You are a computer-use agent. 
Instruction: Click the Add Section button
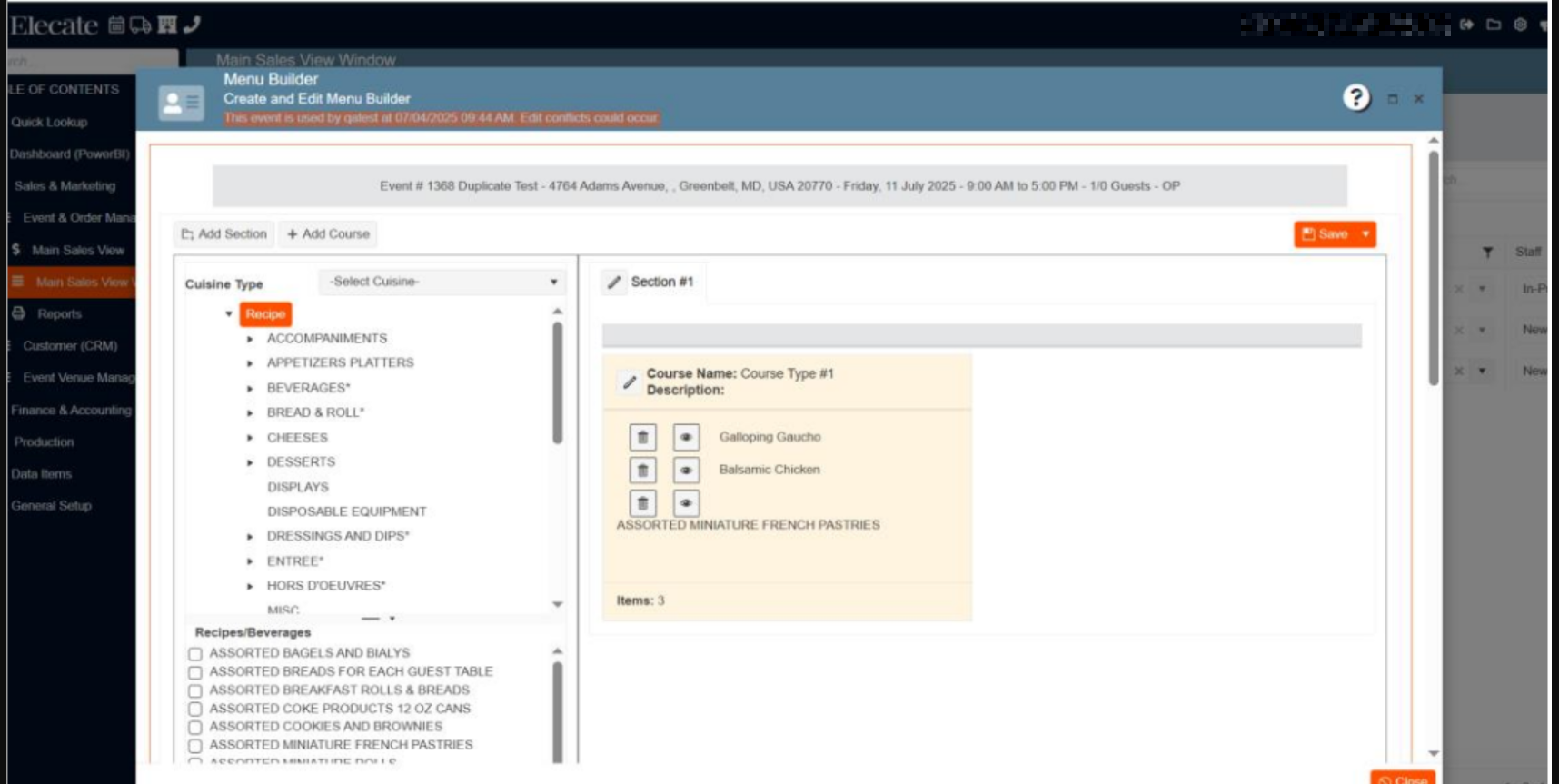tap(223, 234)
